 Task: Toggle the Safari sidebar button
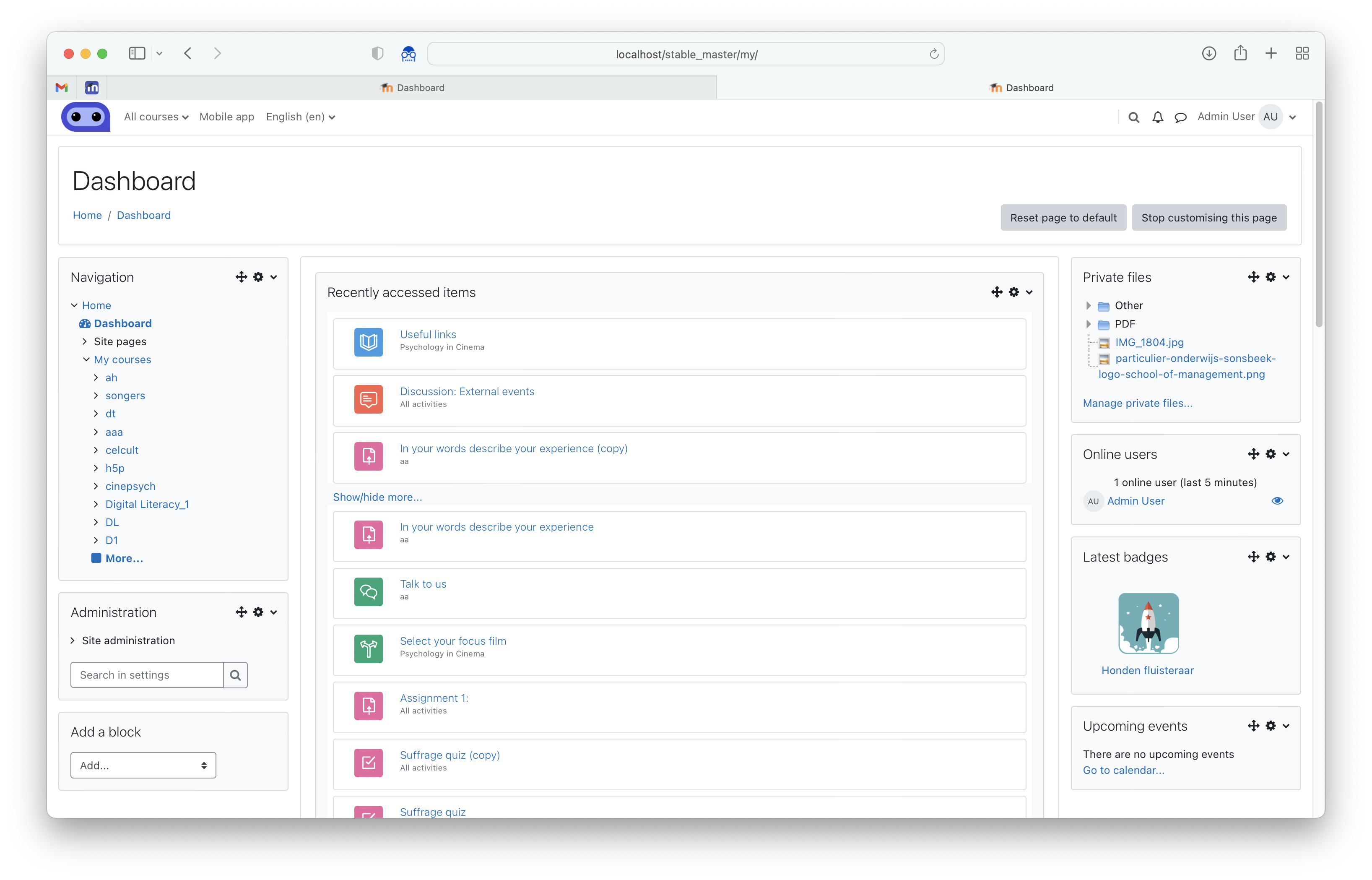137,53
